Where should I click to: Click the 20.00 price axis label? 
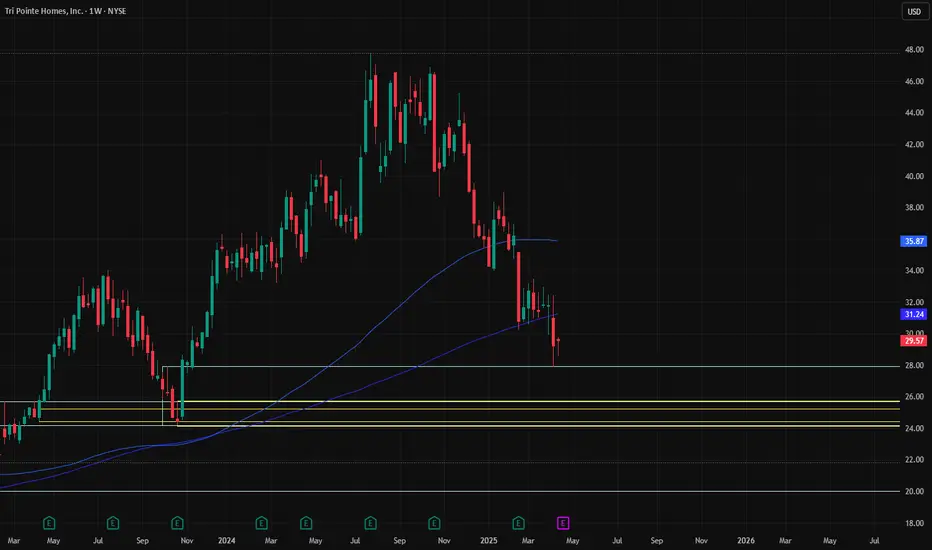pos(914,491)
